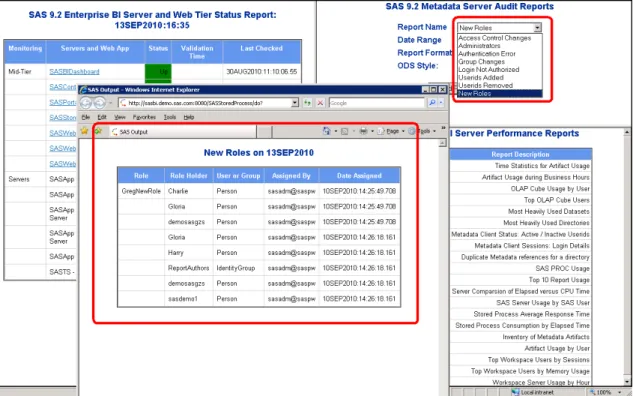This screenshot has height=396, width=633.
Task: Click the browser Forward arrow button
Action: 99,103
